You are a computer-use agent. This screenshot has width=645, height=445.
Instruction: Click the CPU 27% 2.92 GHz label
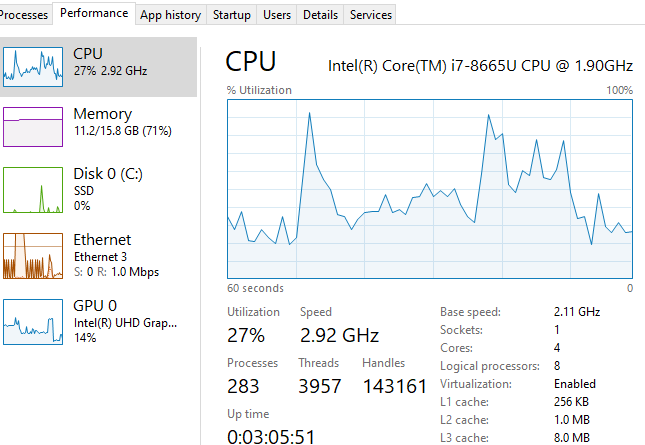pyautogui.click(x=110, y=72)
